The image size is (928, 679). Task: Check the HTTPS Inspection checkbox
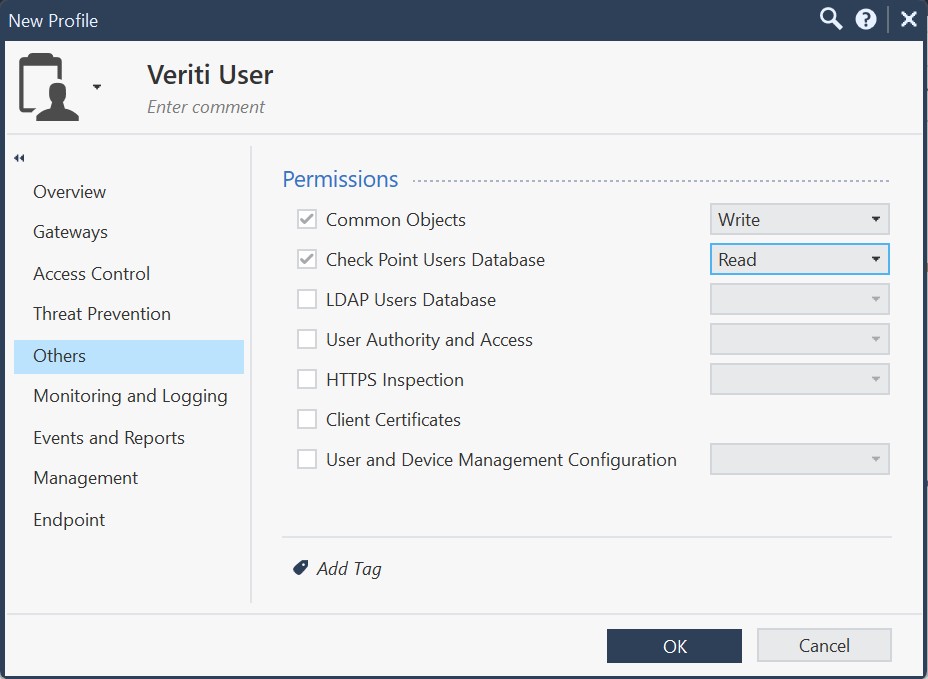point(307,380)
